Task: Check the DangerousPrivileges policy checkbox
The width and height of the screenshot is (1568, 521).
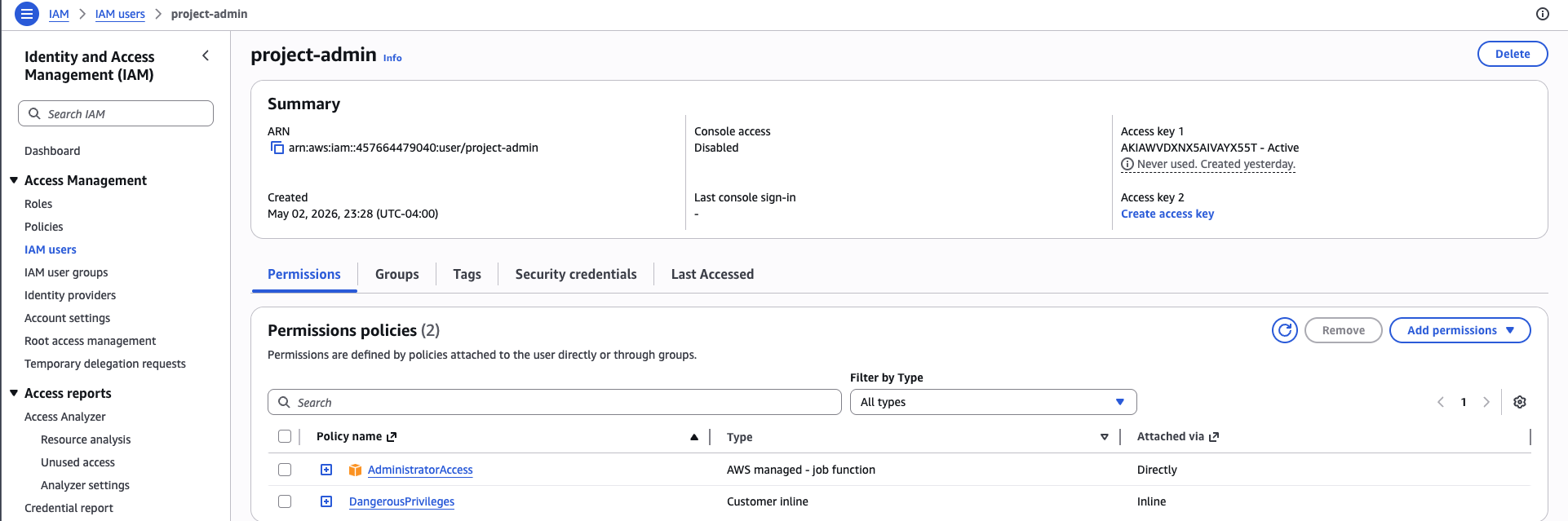Action: (285, 501)
